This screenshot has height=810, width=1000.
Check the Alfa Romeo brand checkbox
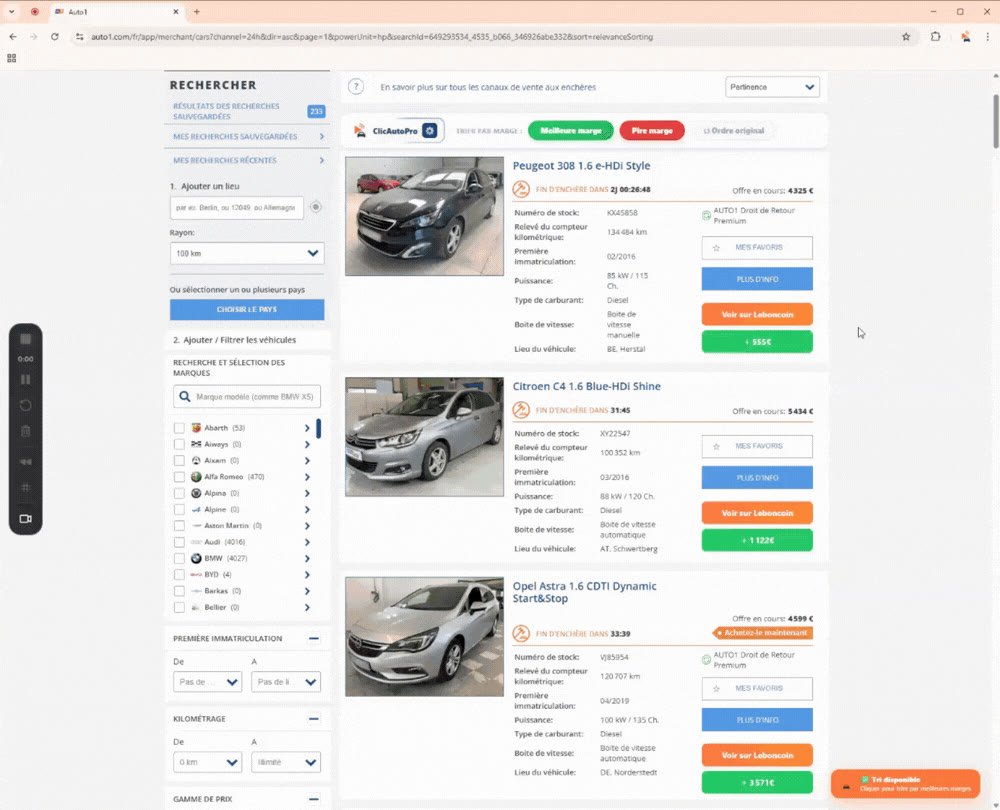point(179,477)
